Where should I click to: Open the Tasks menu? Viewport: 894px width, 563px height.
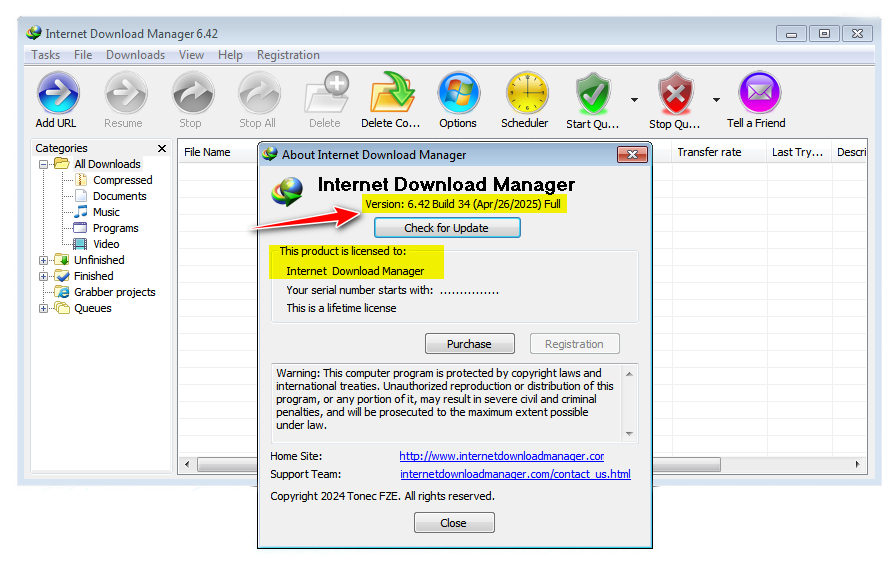46,55
